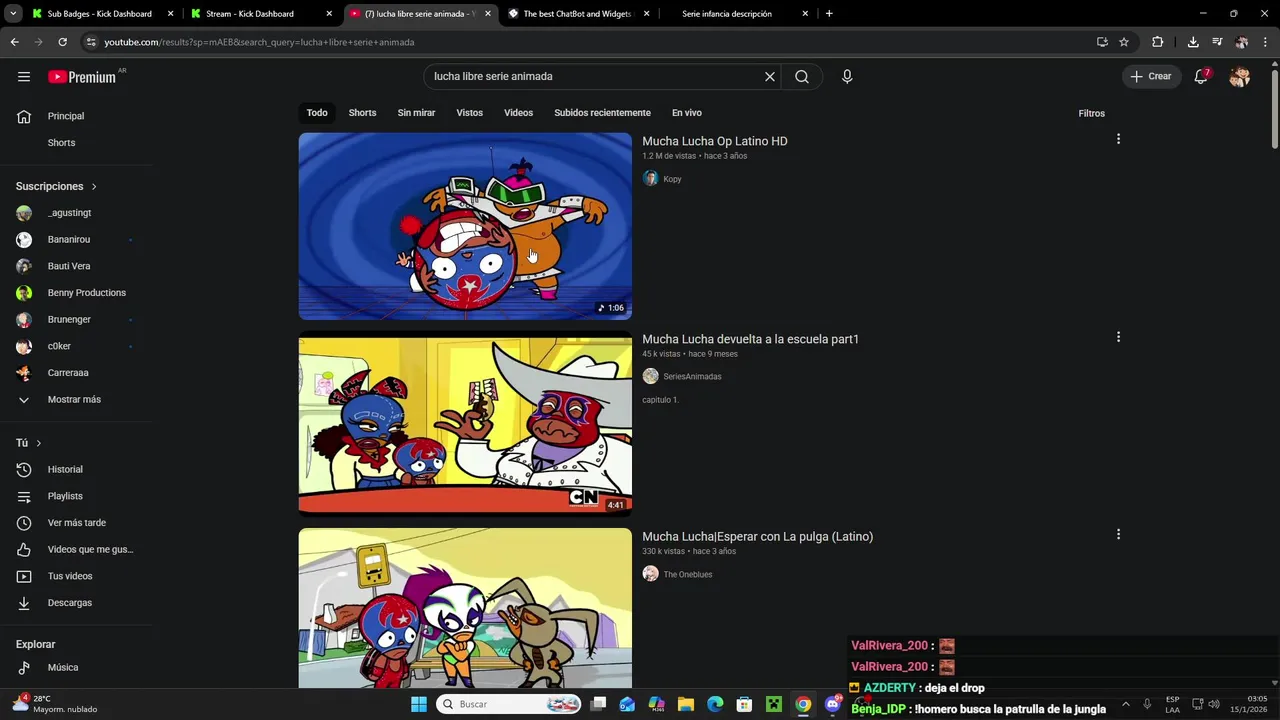Select the Subidos recientemente filter chip

pyautogui.click(x=602, y=113)
